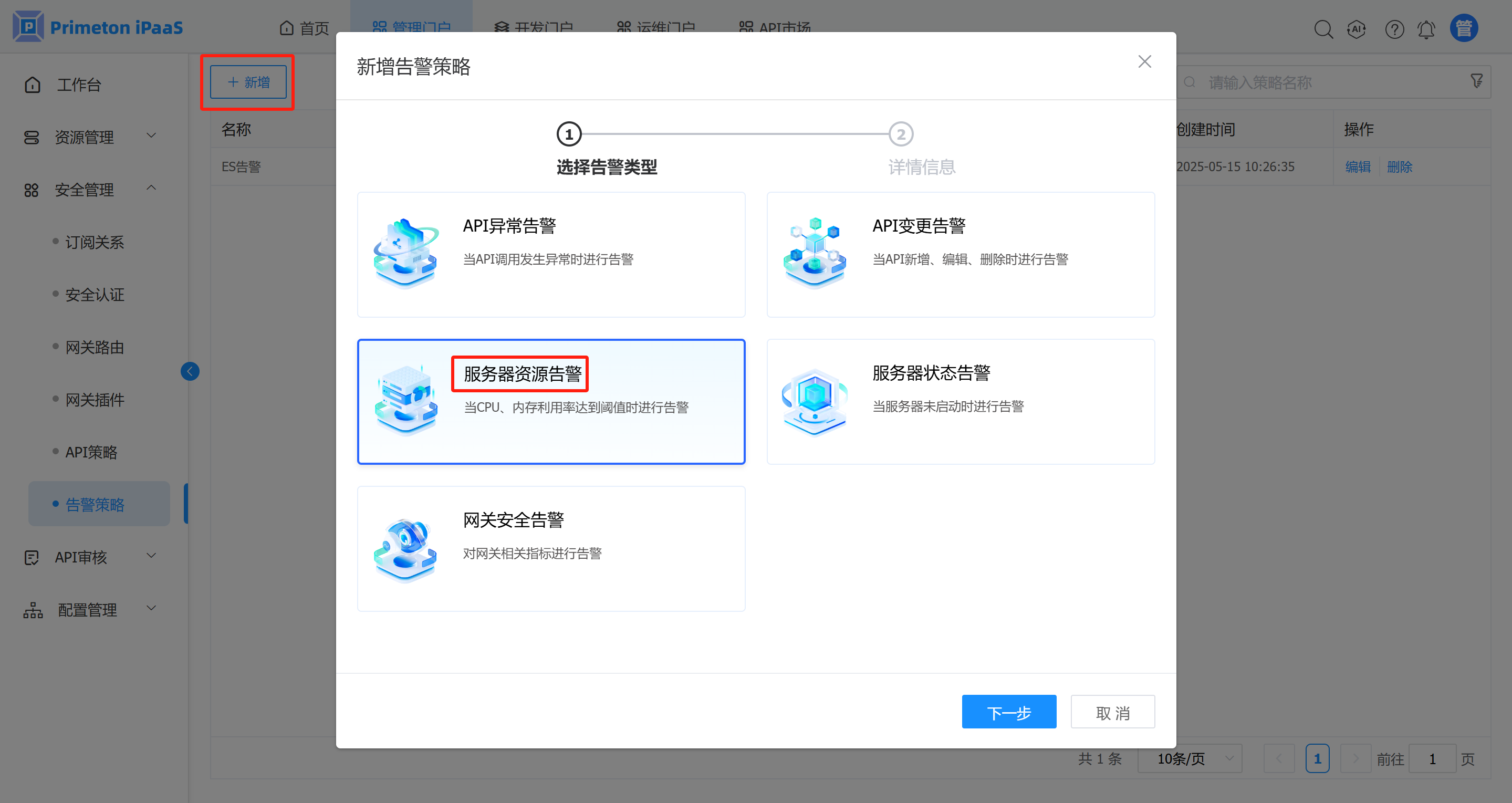Close the 新增告警策略 dialog

click(x=1144, y=61)
